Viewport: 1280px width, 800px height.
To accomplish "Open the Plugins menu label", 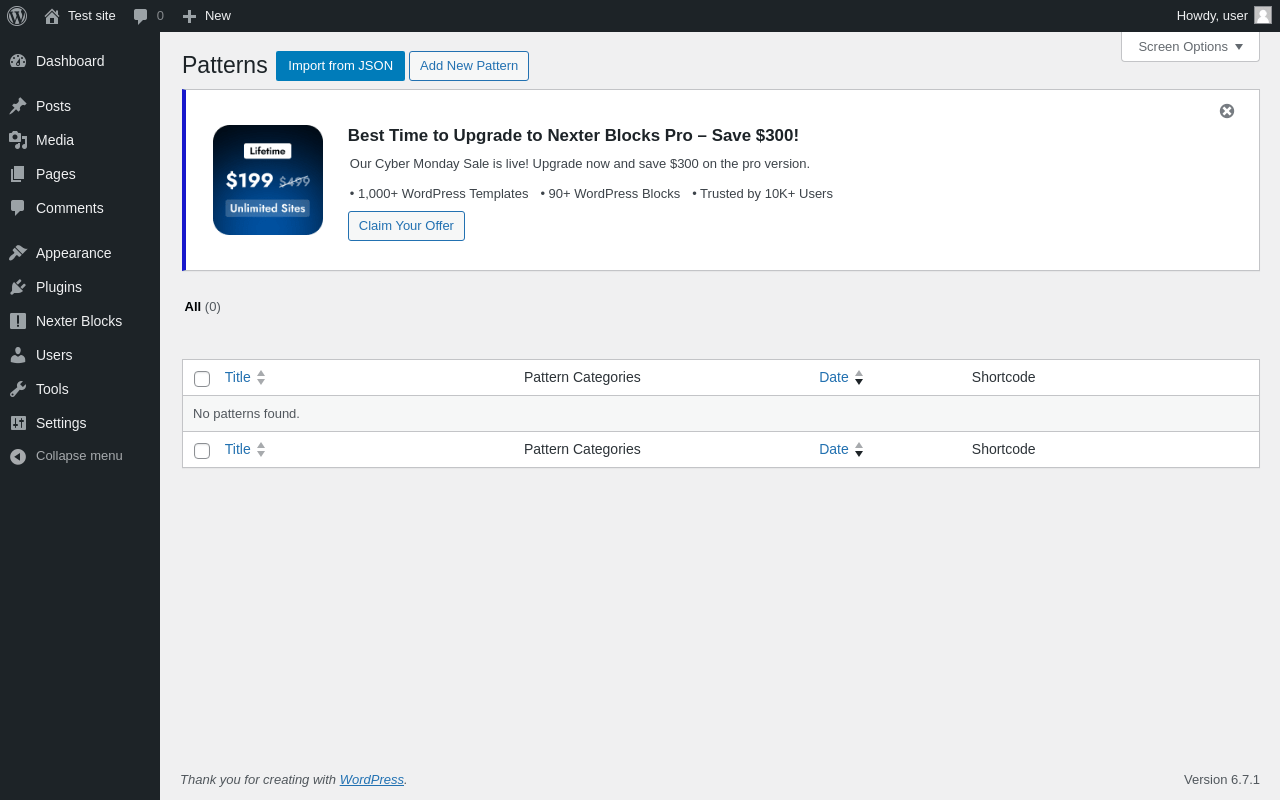I will (x=59, y=287).
